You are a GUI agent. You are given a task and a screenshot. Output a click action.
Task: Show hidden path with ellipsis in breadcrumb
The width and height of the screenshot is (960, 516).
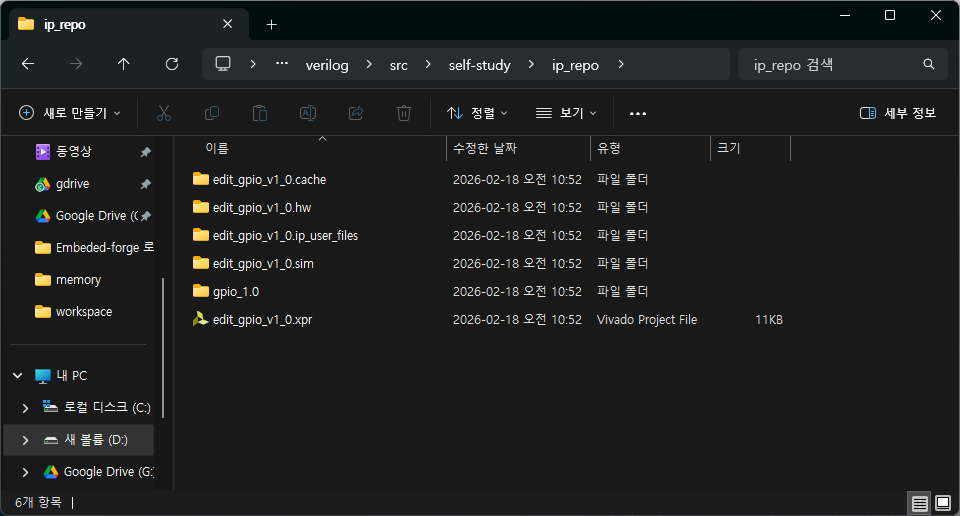pos(282,64)
